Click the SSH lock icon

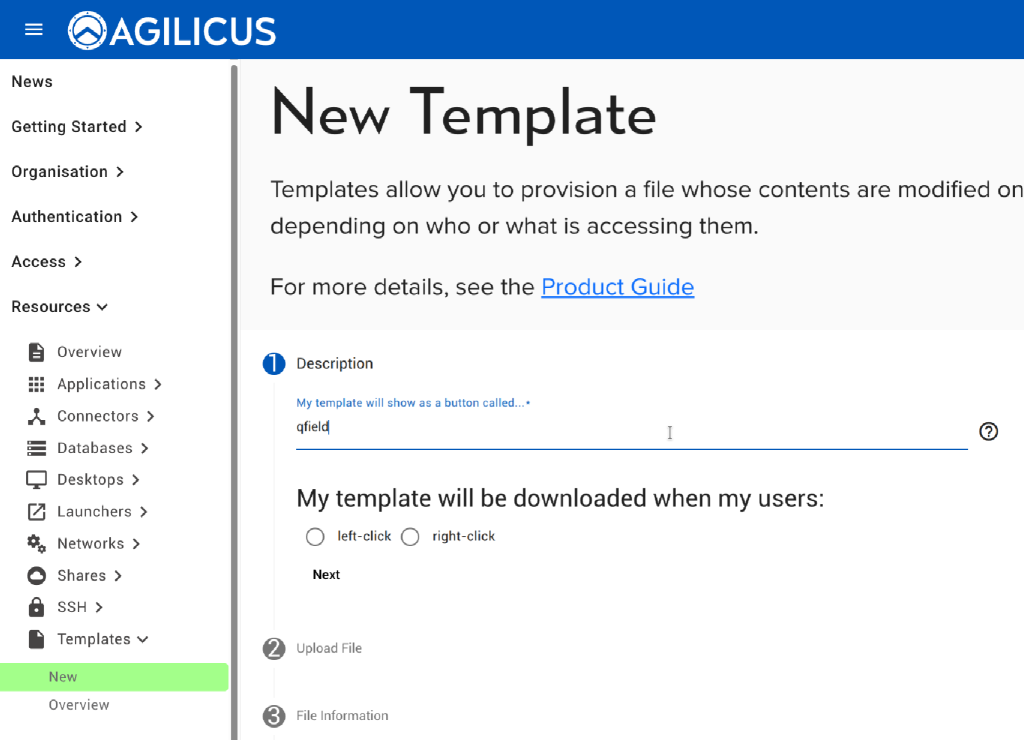click(x=37, y=607)
